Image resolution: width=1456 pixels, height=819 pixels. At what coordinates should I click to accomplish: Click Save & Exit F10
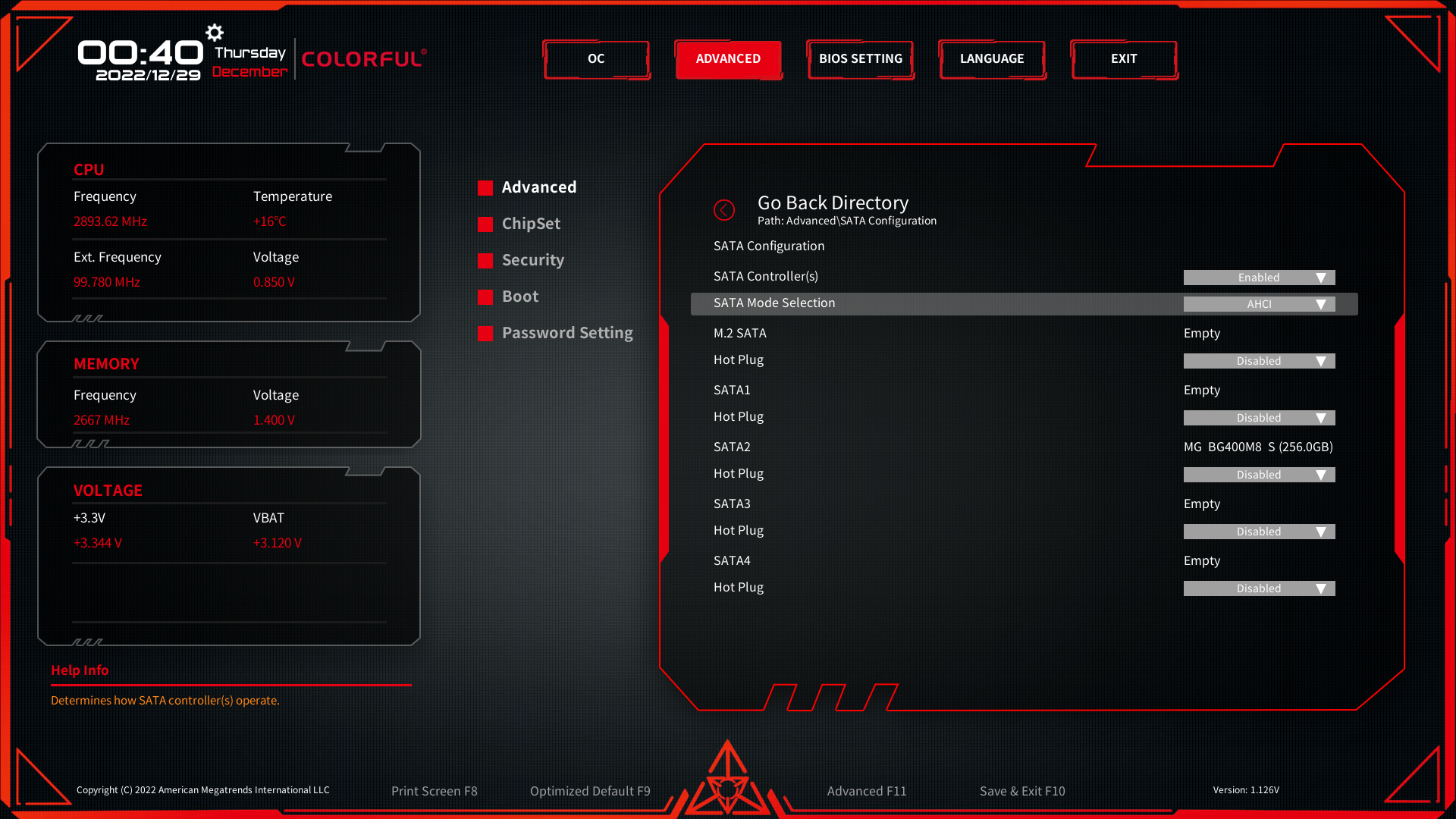1021,791
